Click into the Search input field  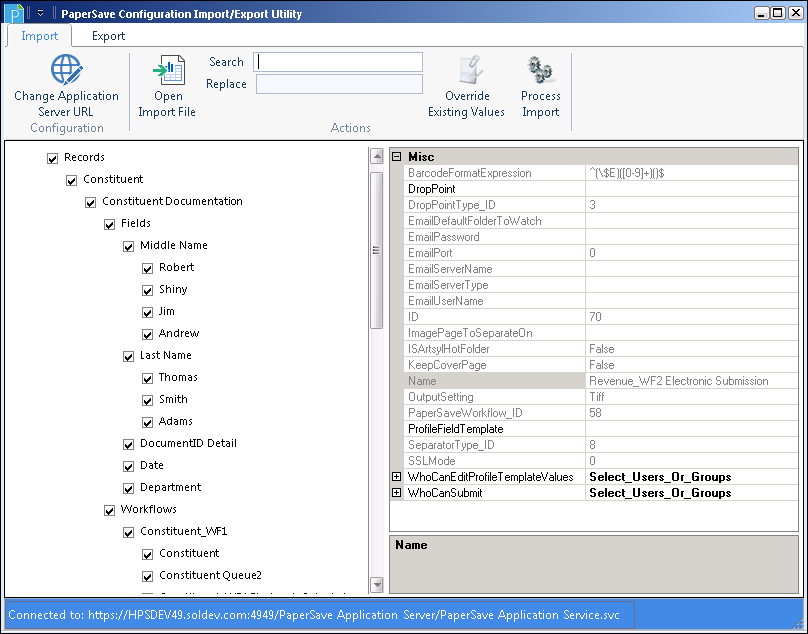(x=338, y=62)
